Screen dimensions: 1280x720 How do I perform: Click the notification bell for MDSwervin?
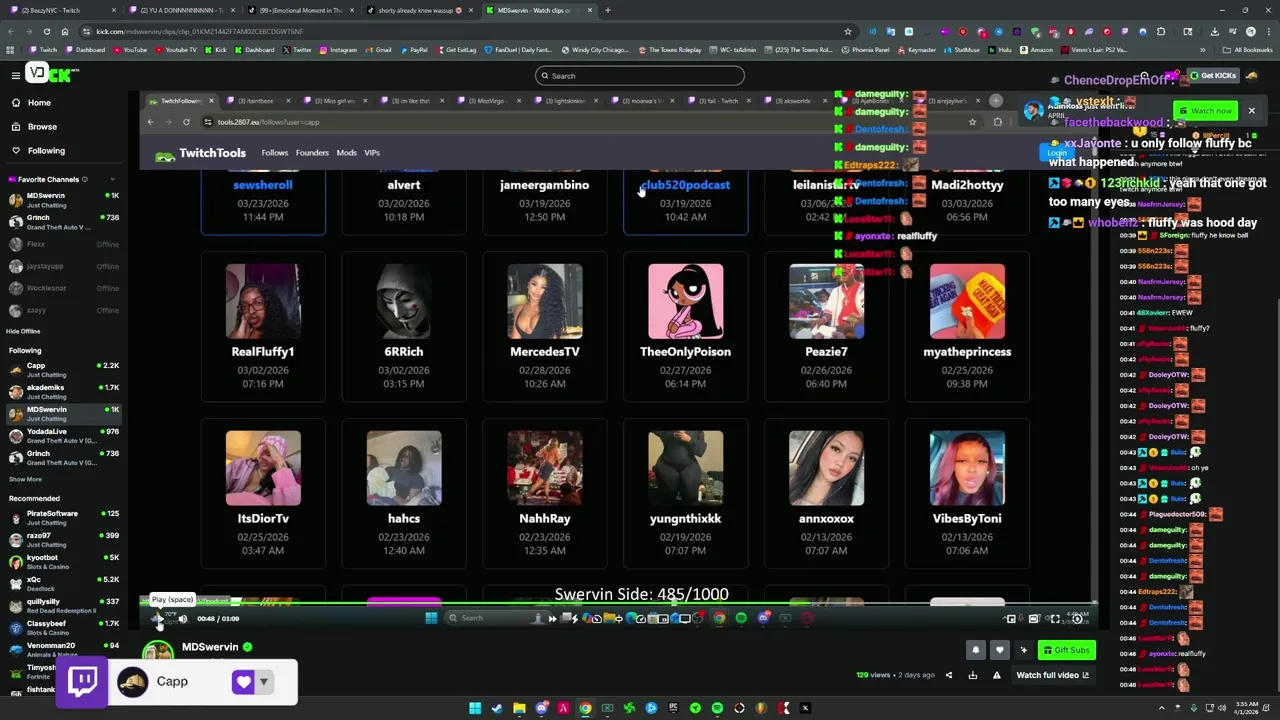976,651
